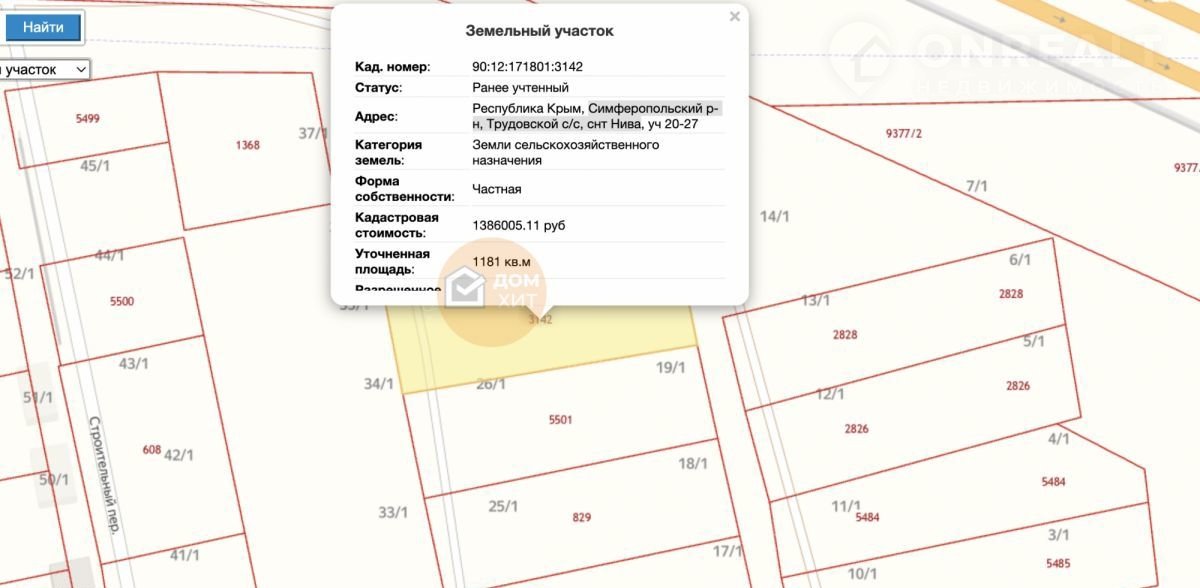Screen dimensions: 1200x588
Task: Click parcel 5485 on the map
Action: pyautogui.click(x=1058, y=562)
